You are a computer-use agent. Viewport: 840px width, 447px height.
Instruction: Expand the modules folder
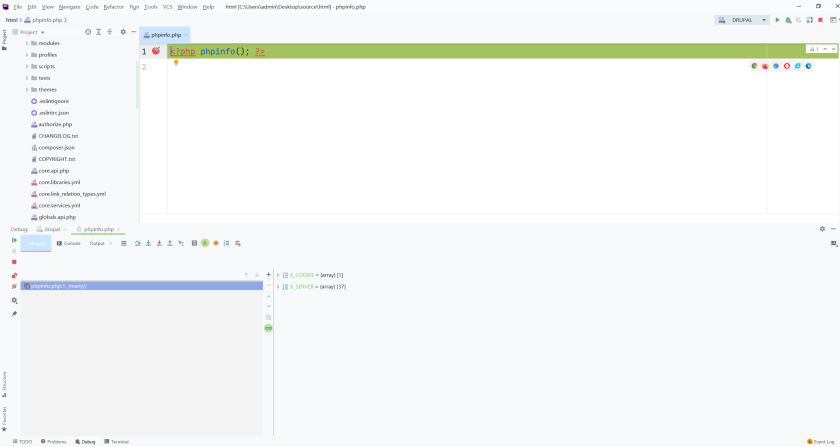(x=27, y=43)
